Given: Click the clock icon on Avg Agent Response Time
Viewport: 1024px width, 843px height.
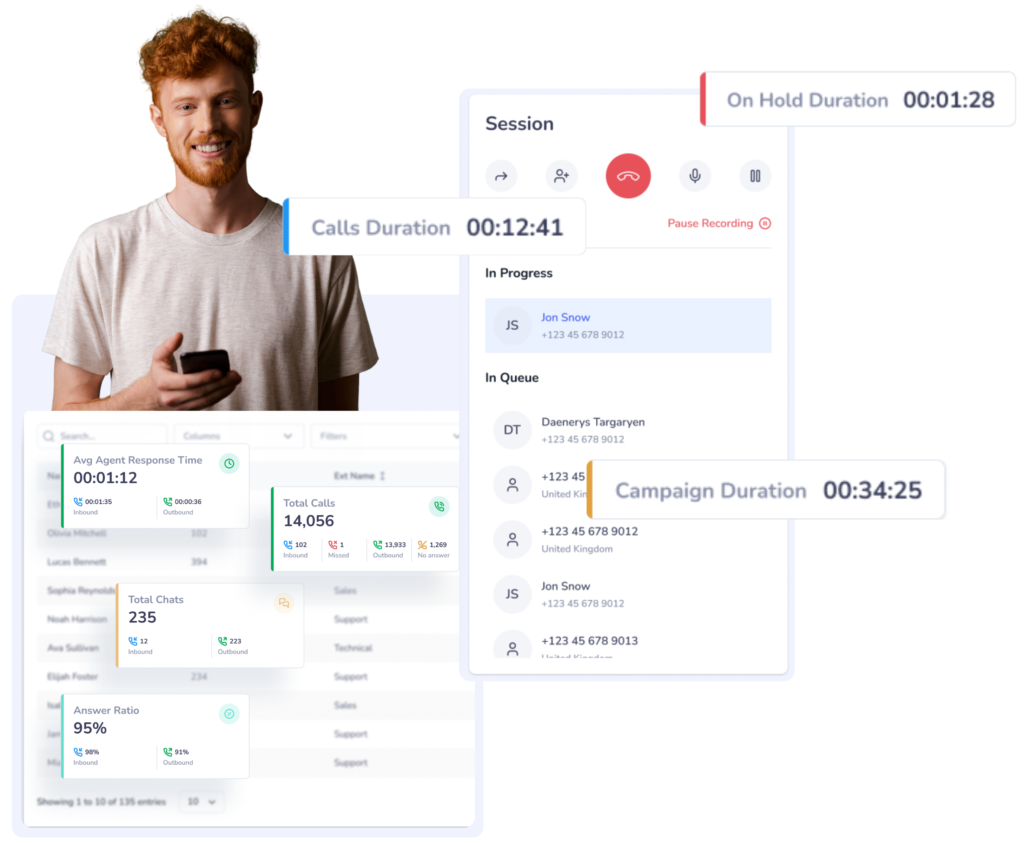Looking at the screenshot, I should (229, 463).
